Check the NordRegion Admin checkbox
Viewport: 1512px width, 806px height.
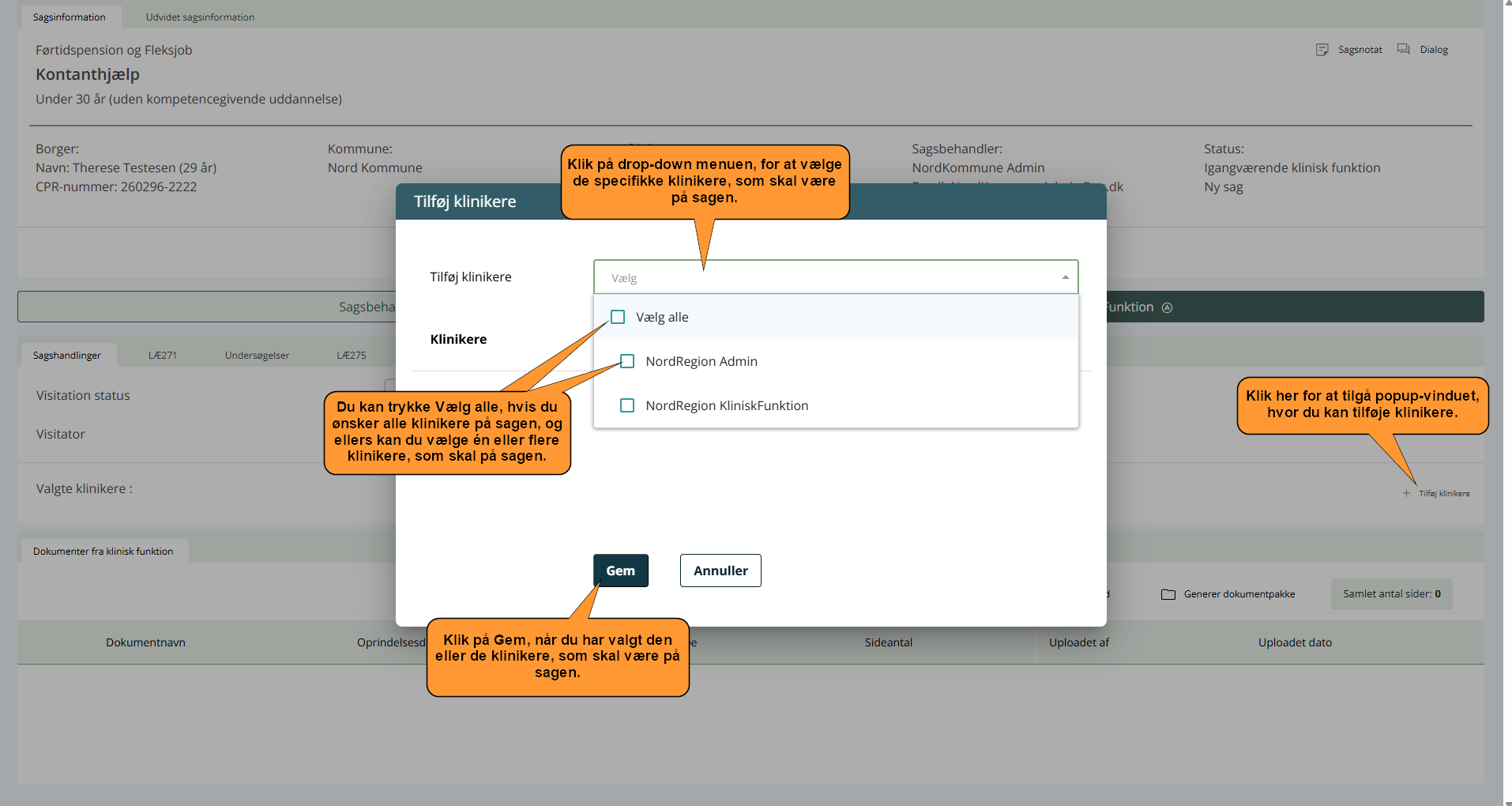click(627, 361)
